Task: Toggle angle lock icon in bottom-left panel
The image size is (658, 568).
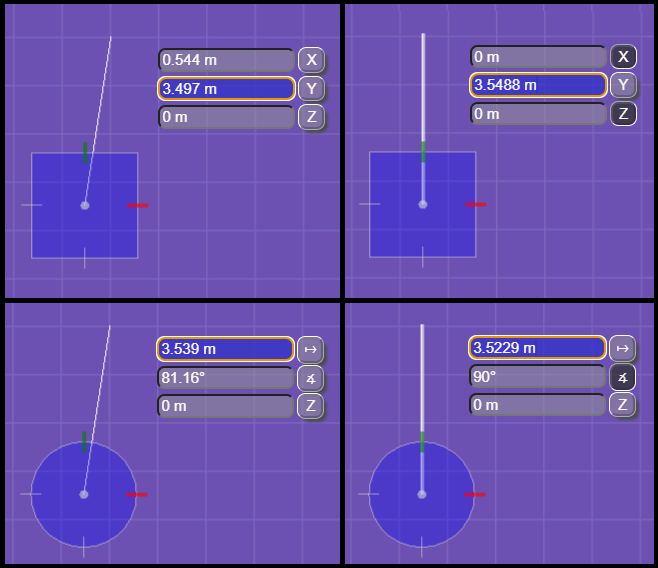Action: [x=310, y=378]
